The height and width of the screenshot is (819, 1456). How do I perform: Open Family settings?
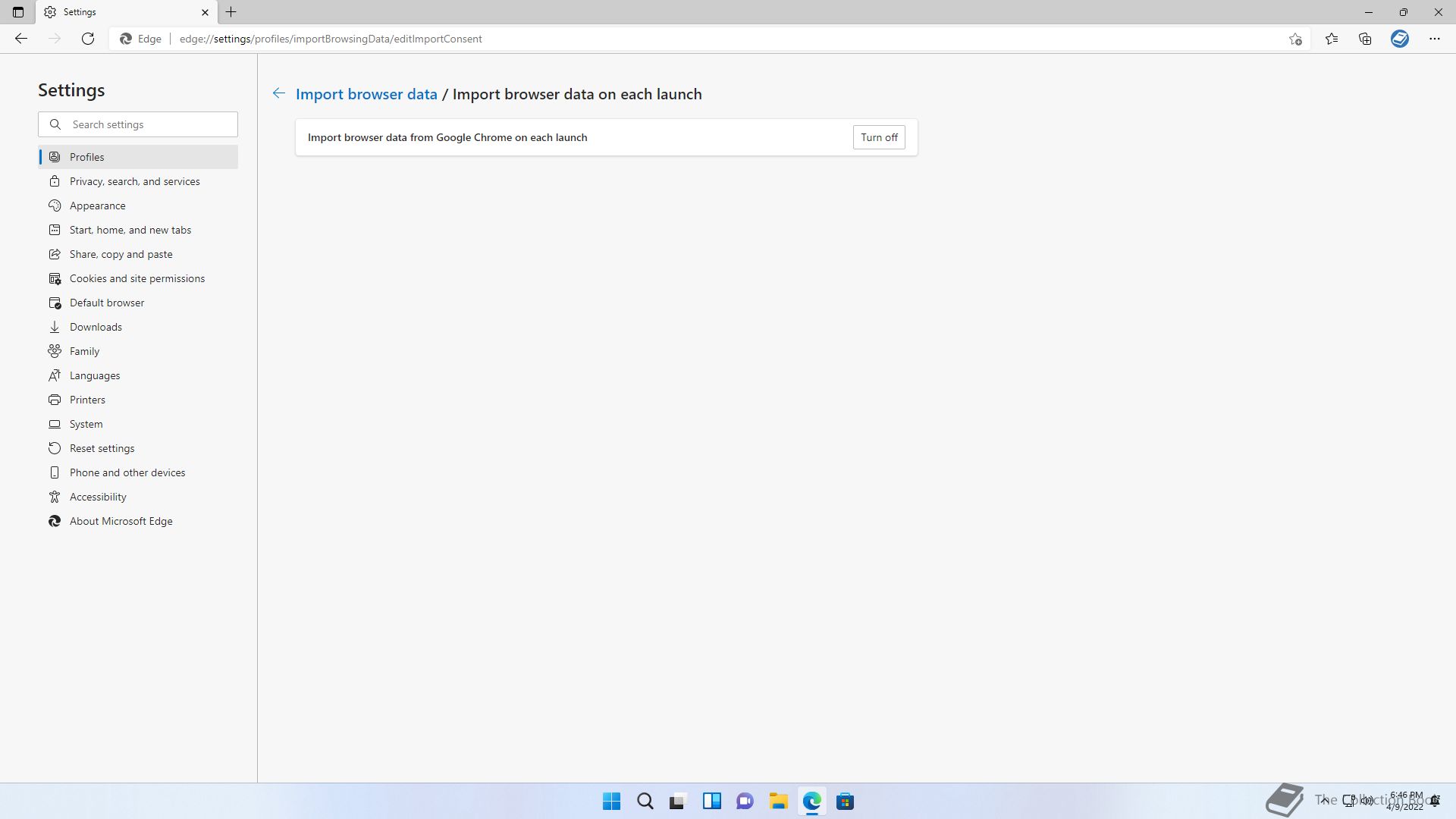pos(138,351)
